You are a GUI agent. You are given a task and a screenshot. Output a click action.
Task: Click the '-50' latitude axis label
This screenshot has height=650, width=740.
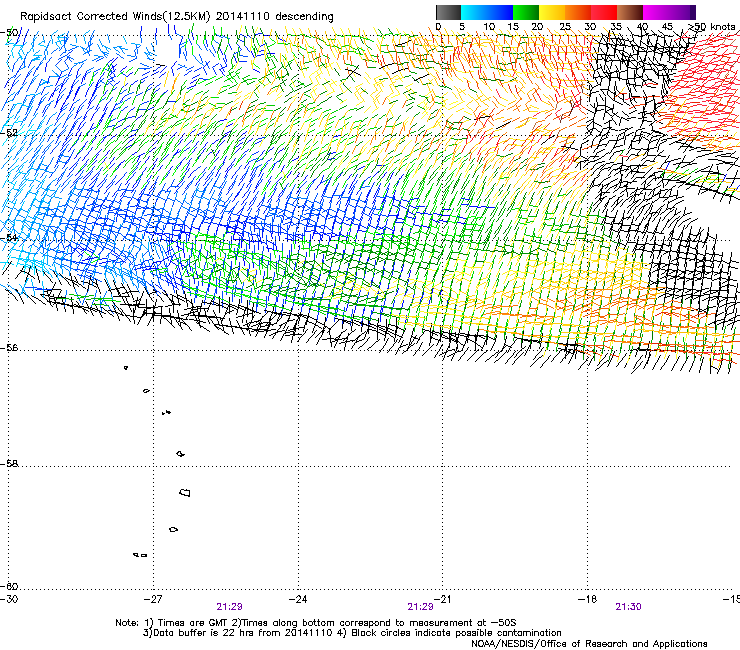coord(9,33)
